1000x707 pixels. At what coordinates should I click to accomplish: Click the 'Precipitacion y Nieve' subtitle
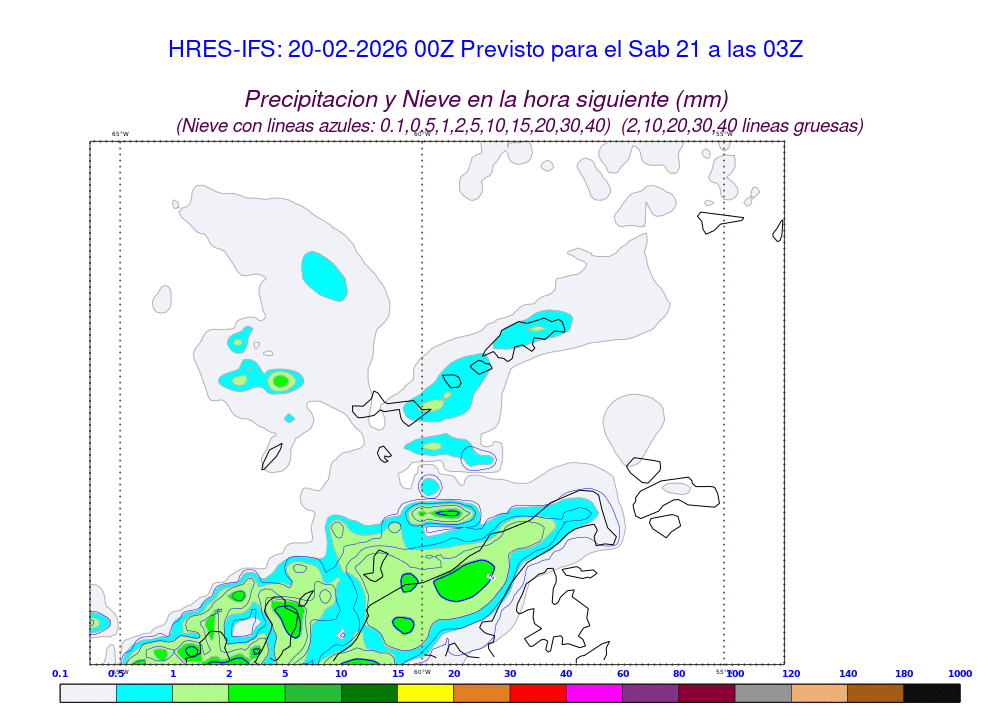[x=486, y=100]
